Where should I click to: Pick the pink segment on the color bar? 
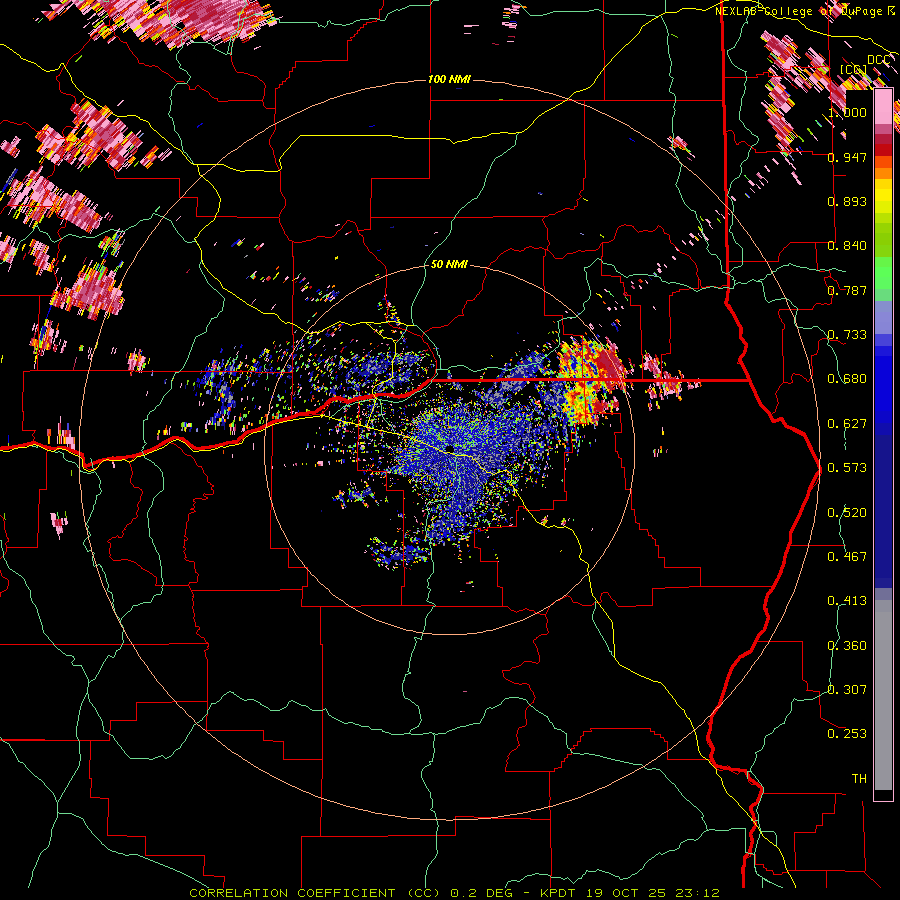point(883,107)
